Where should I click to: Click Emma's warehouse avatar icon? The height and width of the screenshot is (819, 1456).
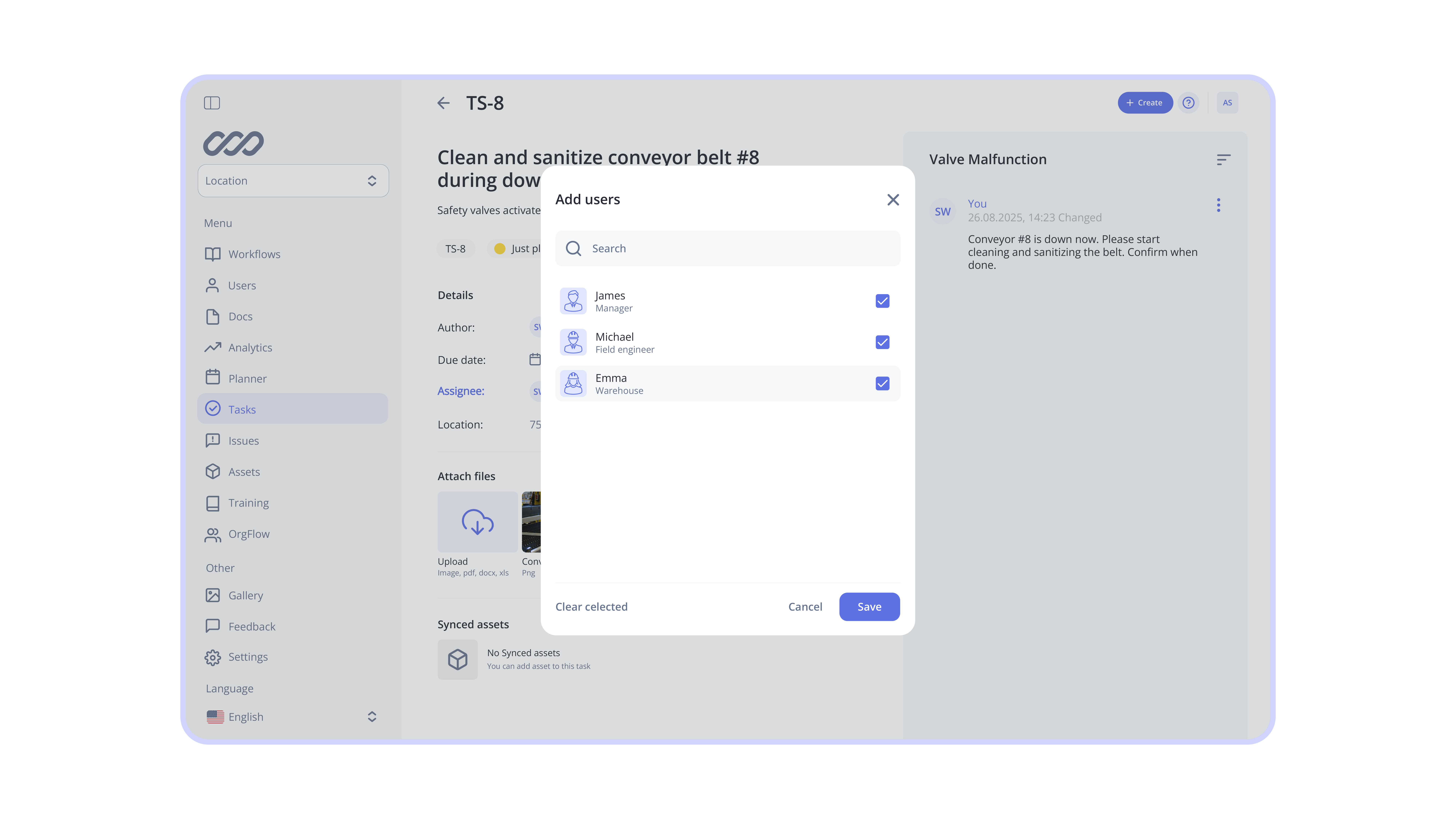573,384
